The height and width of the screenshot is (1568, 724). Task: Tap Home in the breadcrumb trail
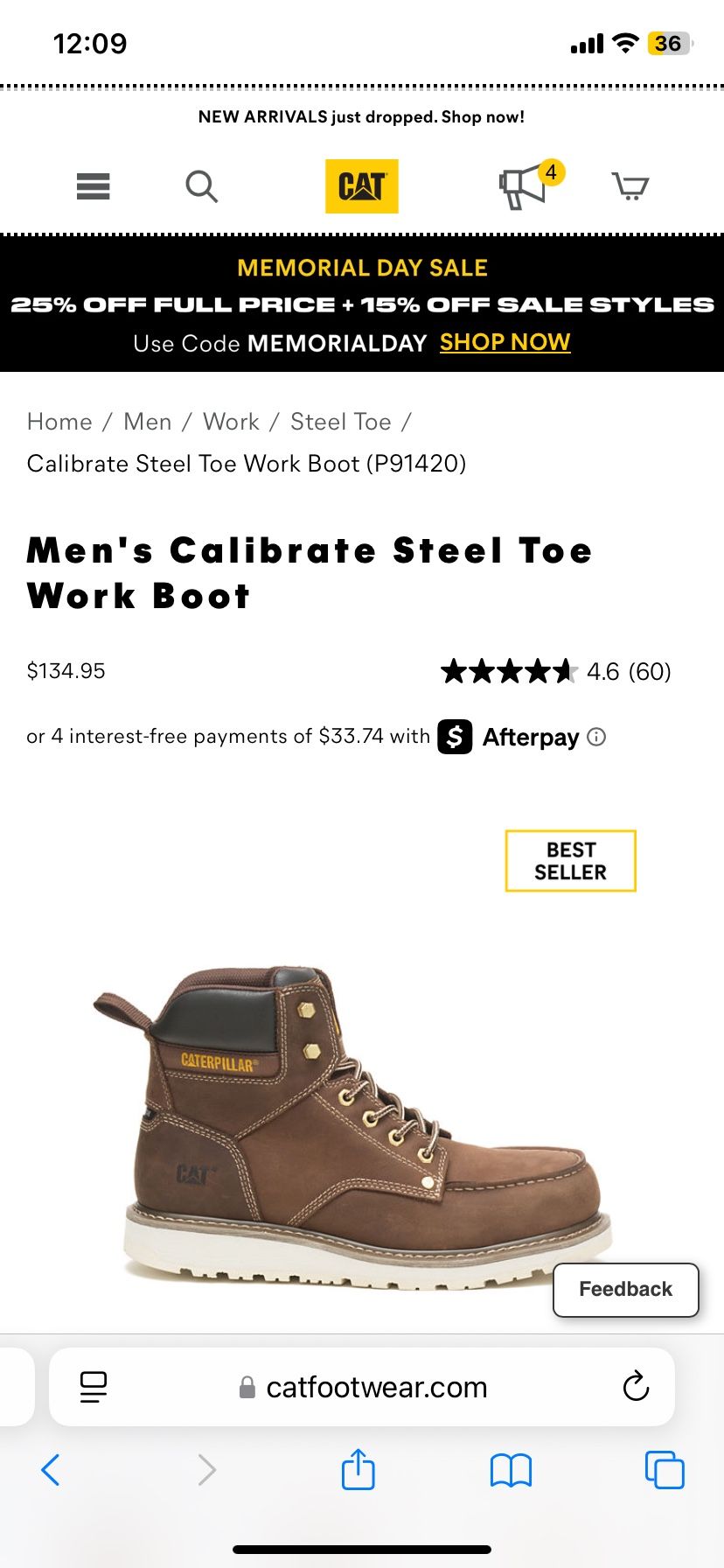(59, 421)
